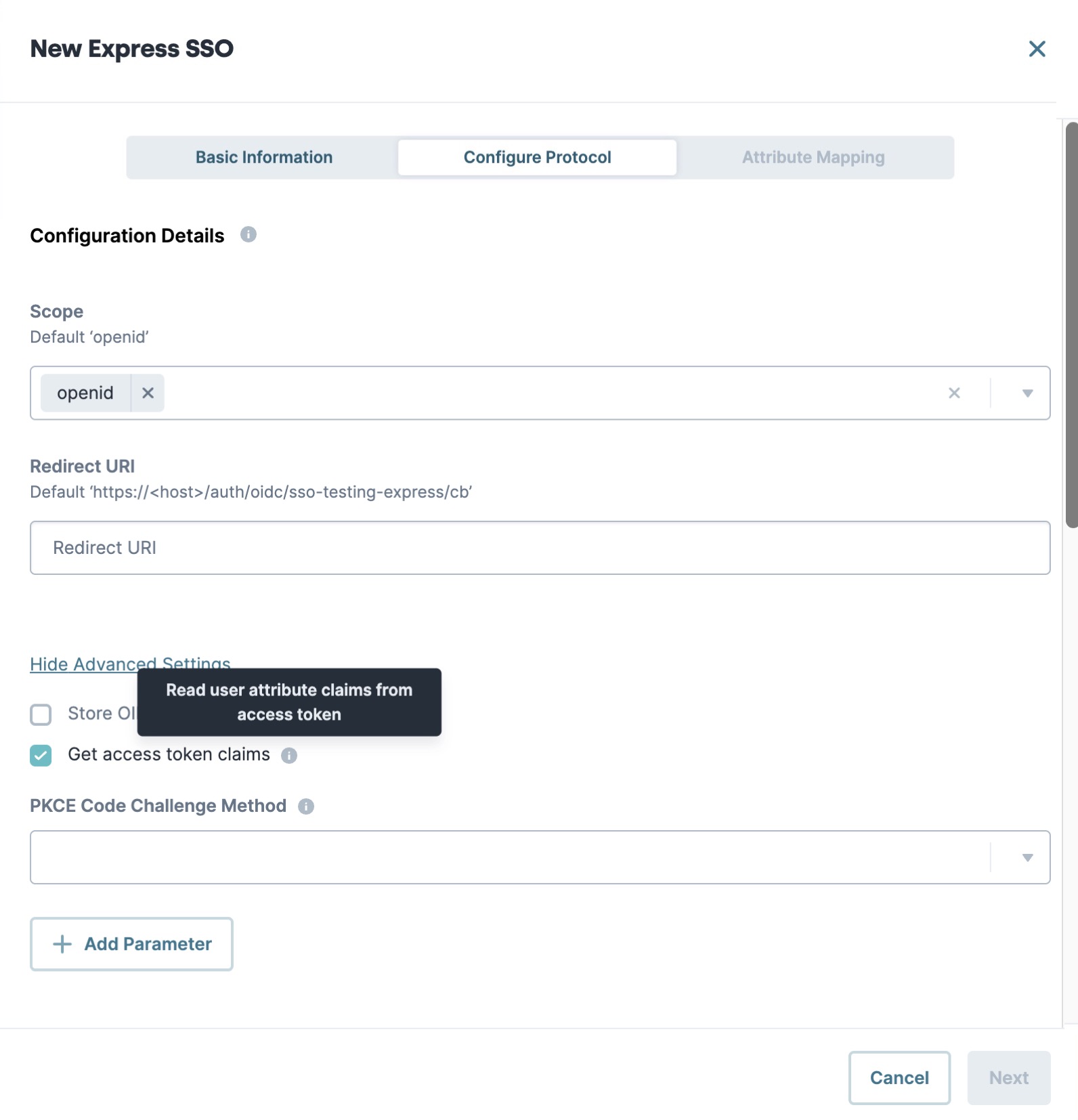Click the plus icon on Add Parameter
The width and height of the screenshot is (1078, 1120).
pos(62,944)
